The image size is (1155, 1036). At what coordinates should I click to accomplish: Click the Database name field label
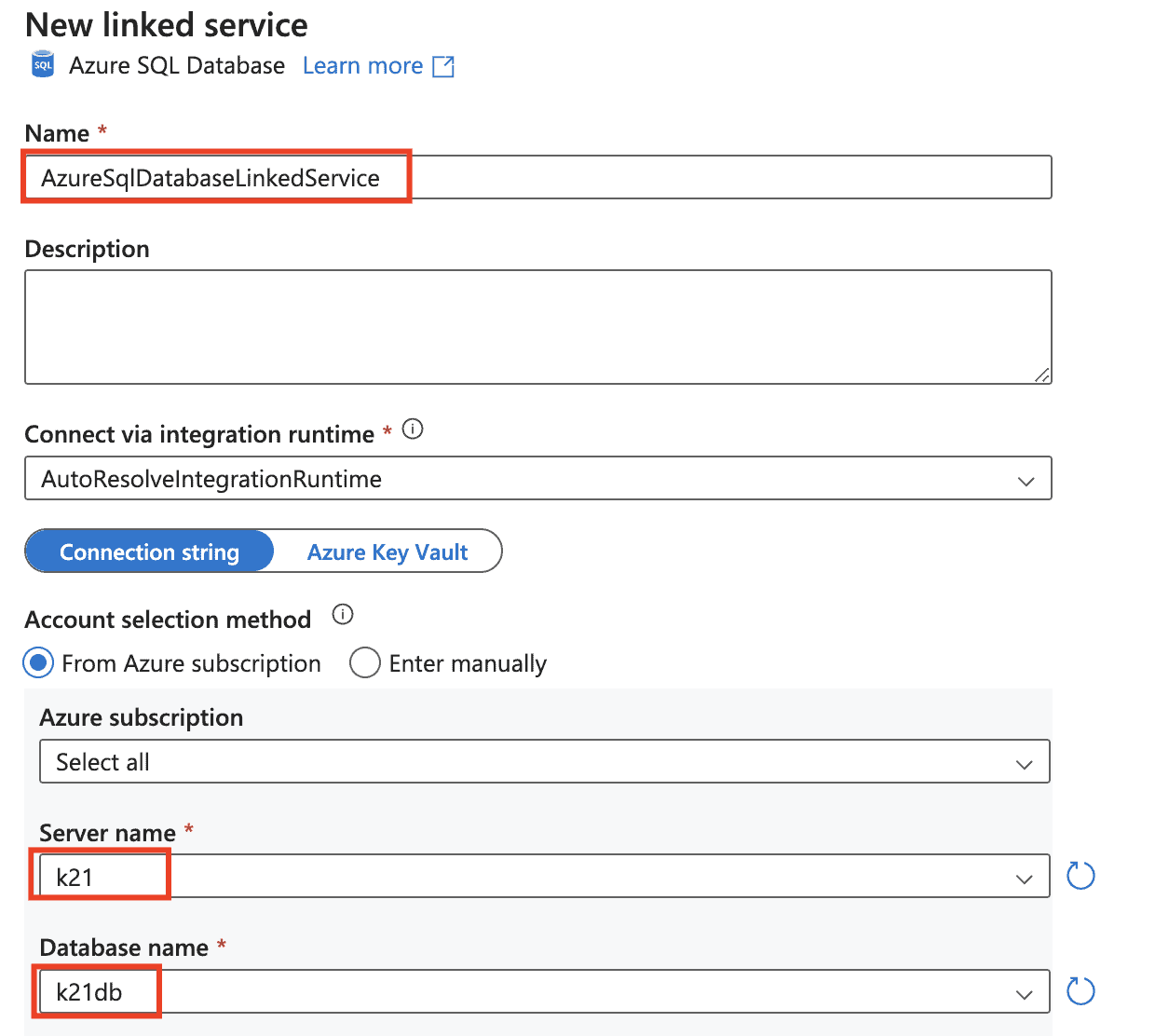(124, 947)
